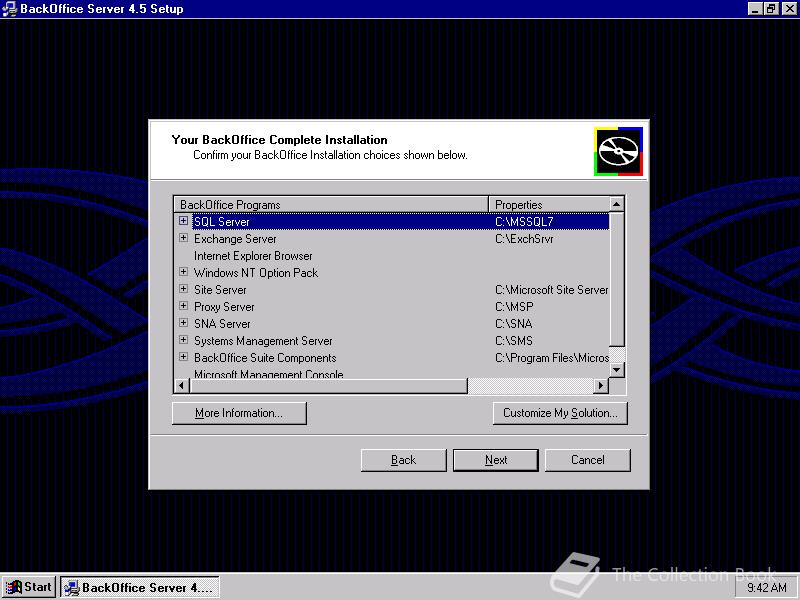800x600 pixels.
Task: Click the vertical scrollbar up arrow
Action: (x=616, y=205)
